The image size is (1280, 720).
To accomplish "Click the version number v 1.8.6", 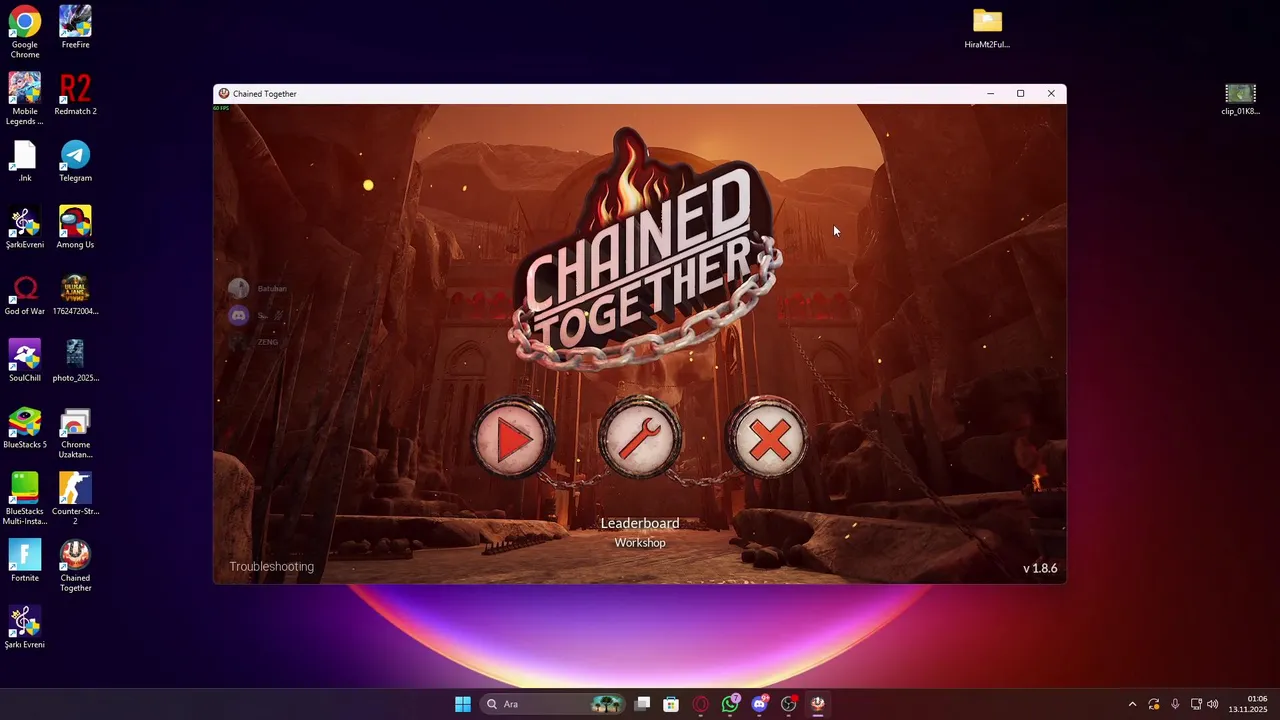I will (1040, 568).
